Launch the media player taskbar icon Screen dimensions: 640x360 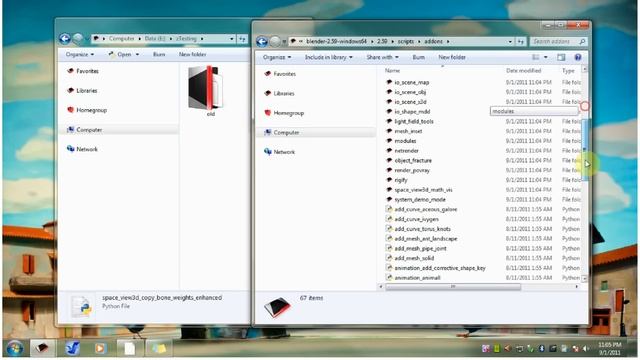click(100, 348)
